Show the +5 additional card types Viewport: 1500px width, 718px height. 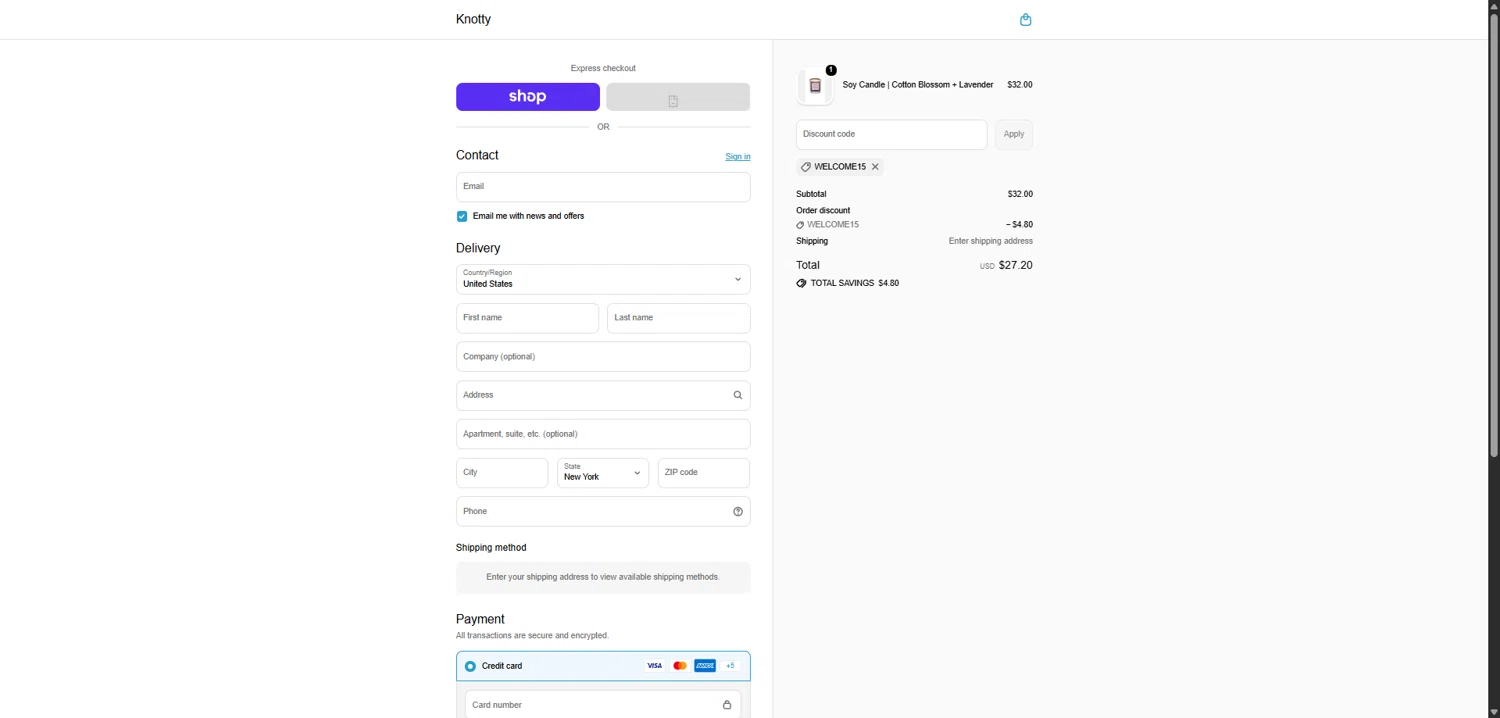(730, 666)
